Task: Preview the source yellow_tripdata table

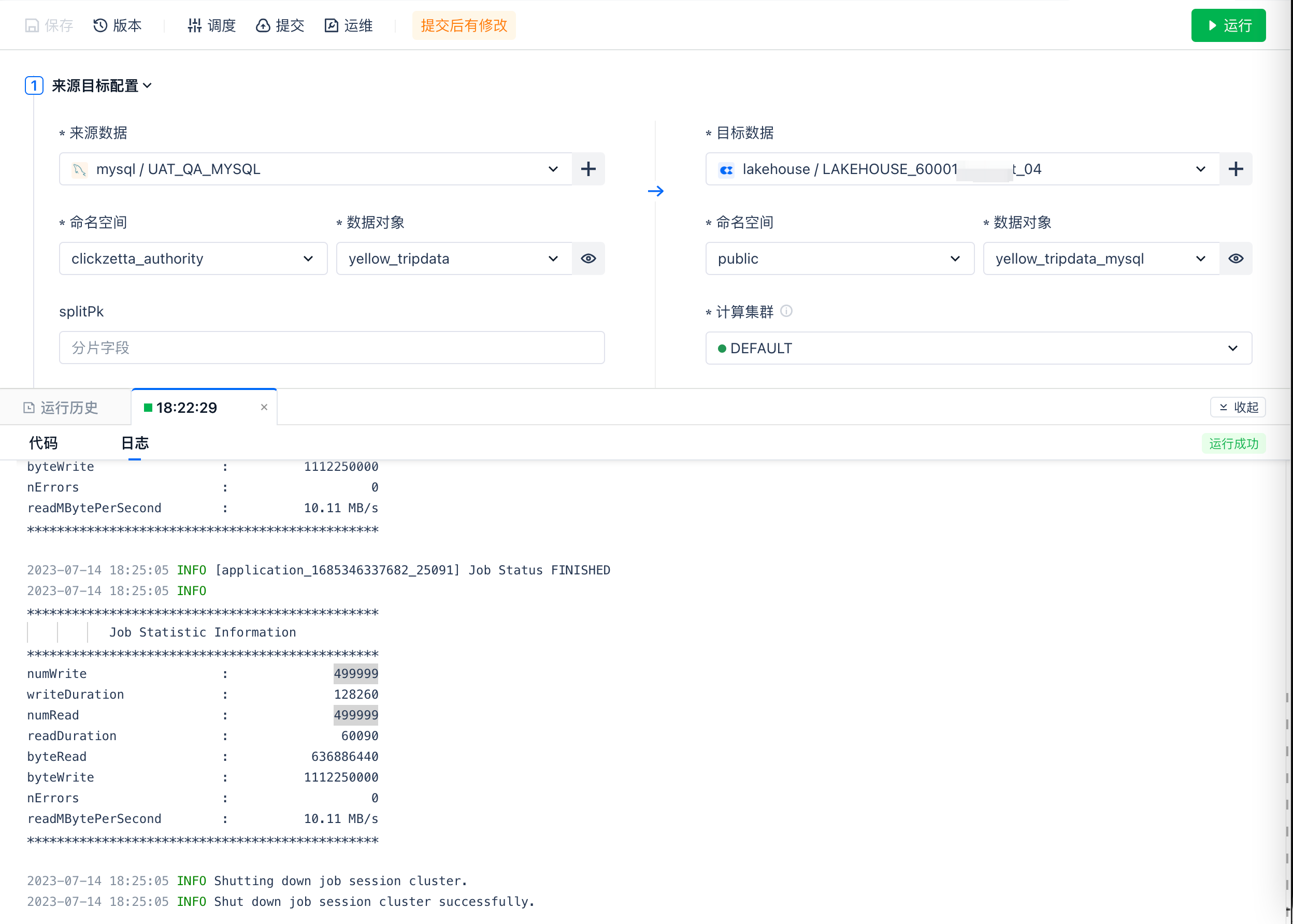Action: 588,258
